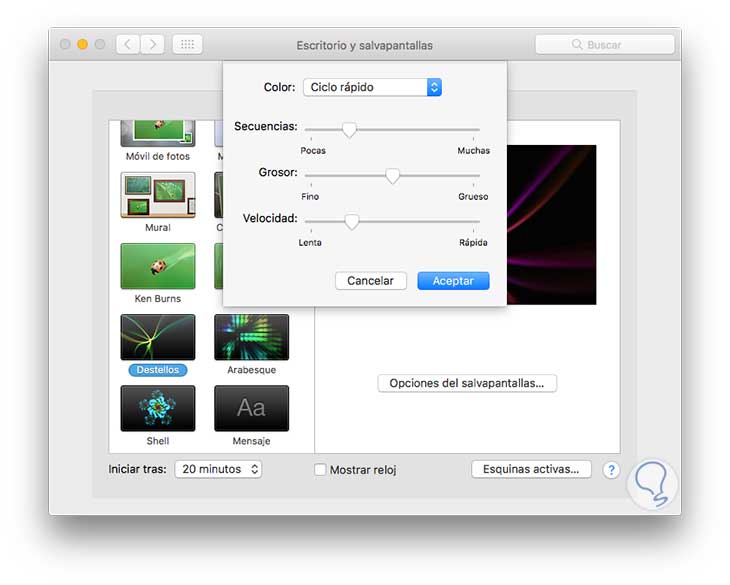Screen dimensions: 730x585
Task: Click the Buscar search field
Action: [x=605, y=45]
